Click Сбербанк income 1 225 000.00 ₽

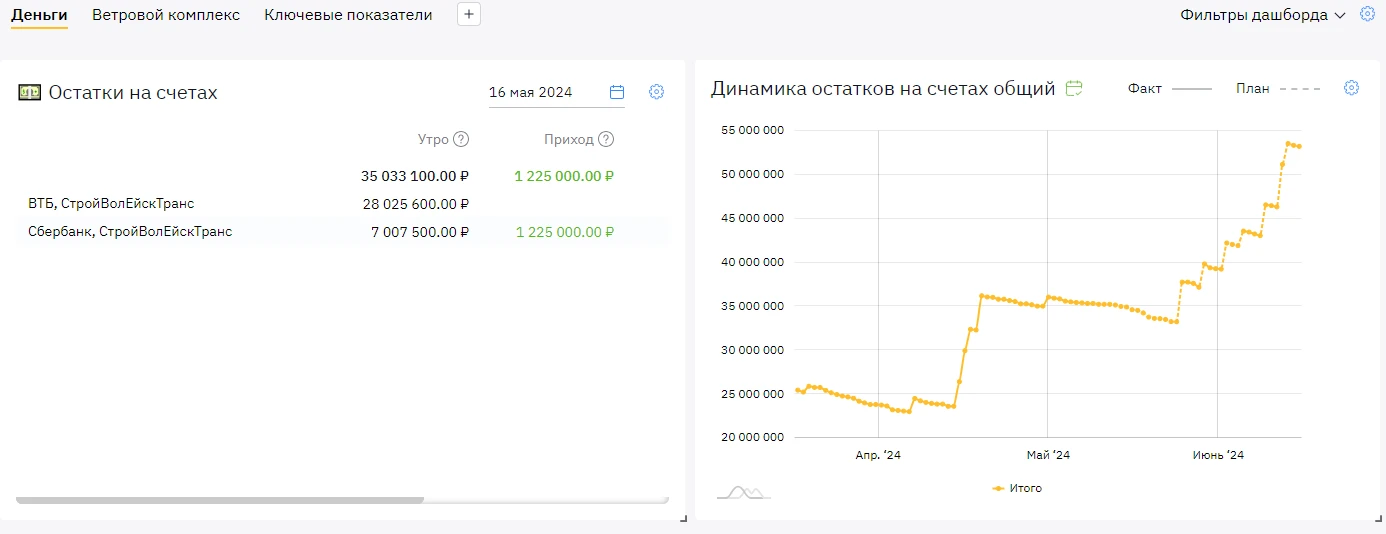[x=565, y=232]
